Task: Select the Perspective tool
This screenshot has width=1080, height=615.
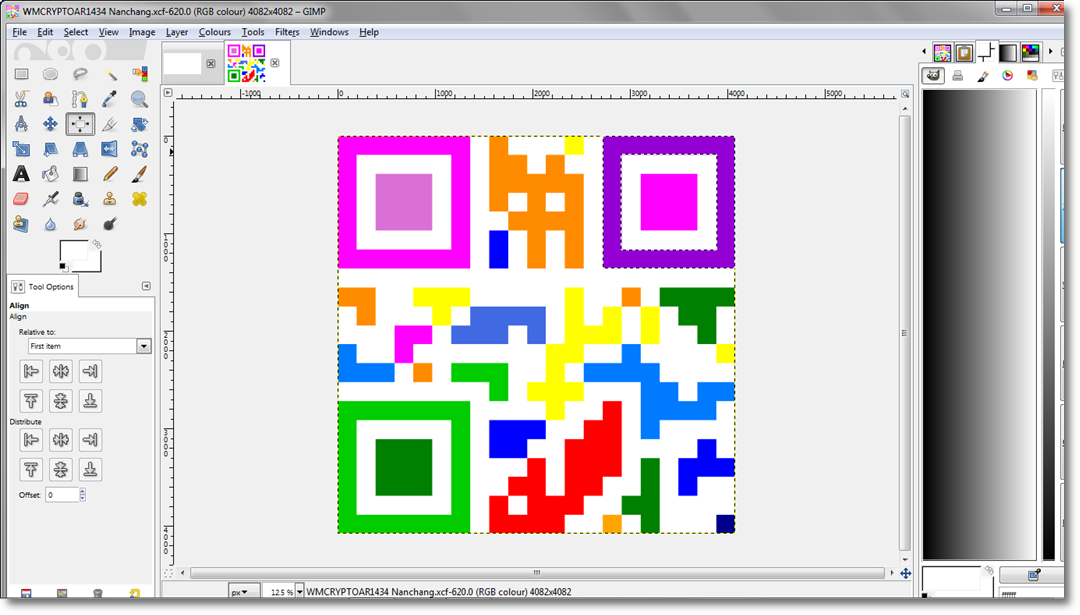Action: coord(80,149)
